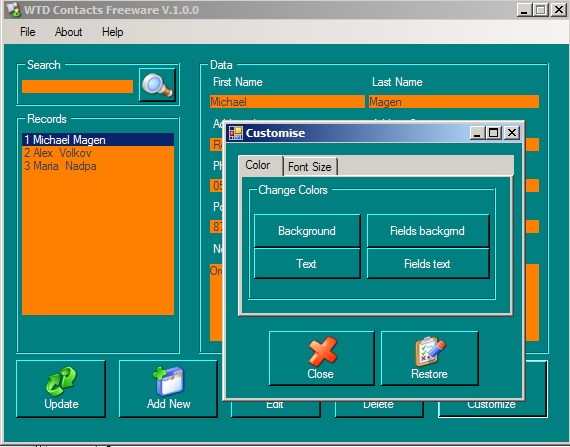Click the magnifying glass search icon
The height and width of the screenshot is (447, 570).
(x=157, y=85)
